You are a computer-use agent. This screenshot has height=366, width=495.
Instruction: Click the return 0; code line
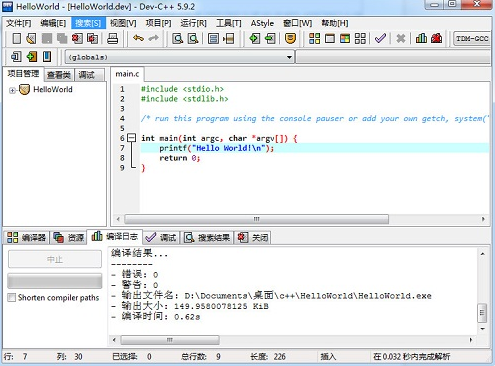pos(180,158)
